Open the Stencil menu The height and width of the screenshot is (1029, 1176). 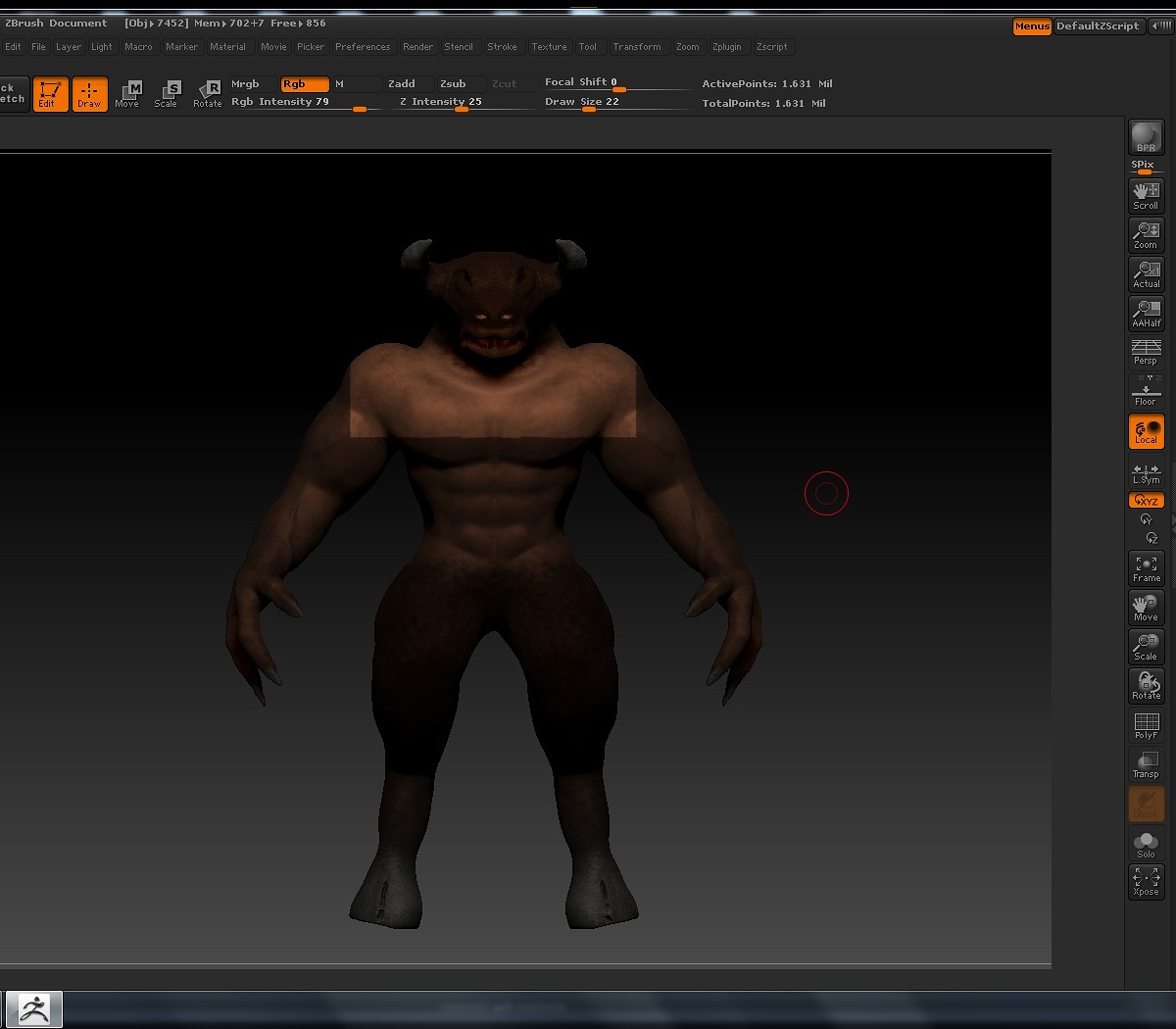pyautogui.click(x=459, y=47)
